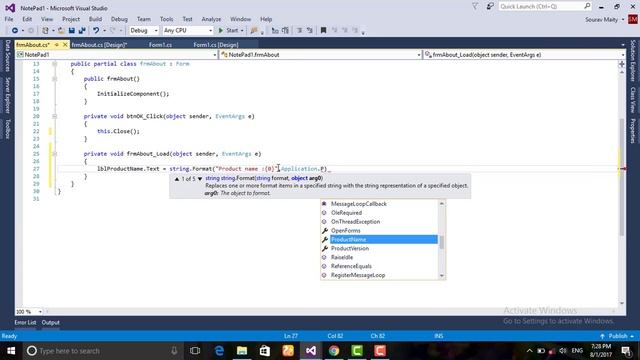Open the Test menu

coord(187,19)
